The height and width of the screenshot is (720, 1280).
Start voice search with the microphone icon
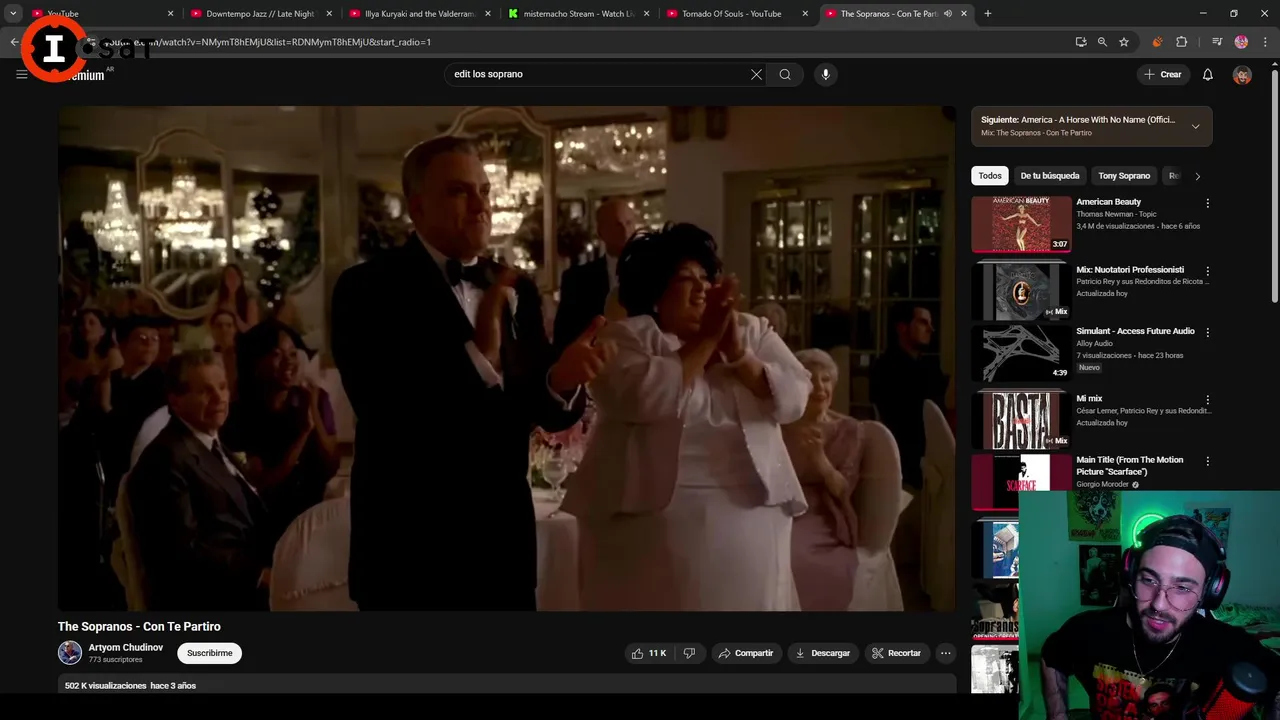tap(825, 74)
